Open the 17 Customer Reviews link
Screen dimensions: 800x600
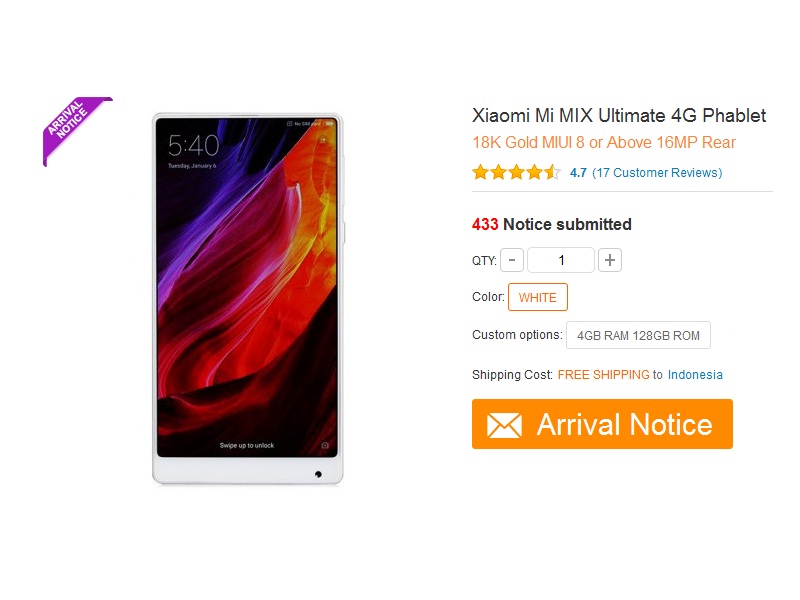click(657, 173)
